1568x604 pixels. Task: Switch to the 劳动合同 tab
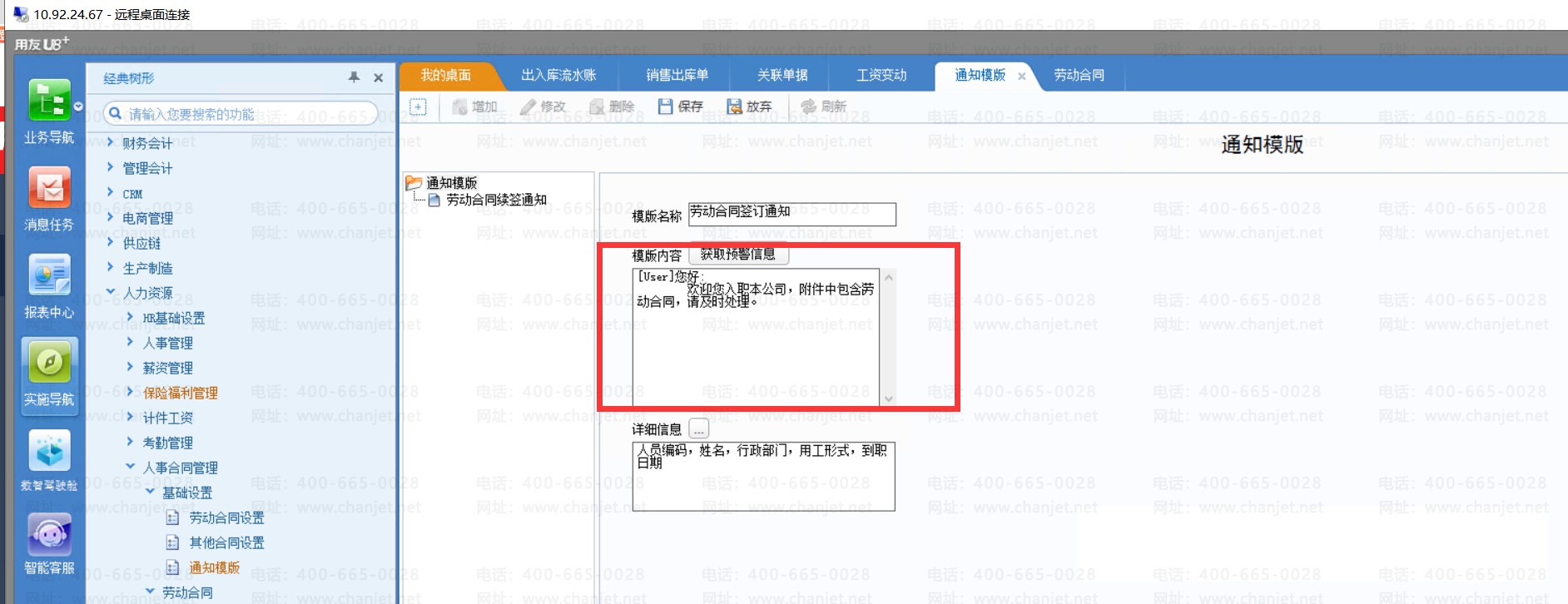coord(1079,75)
